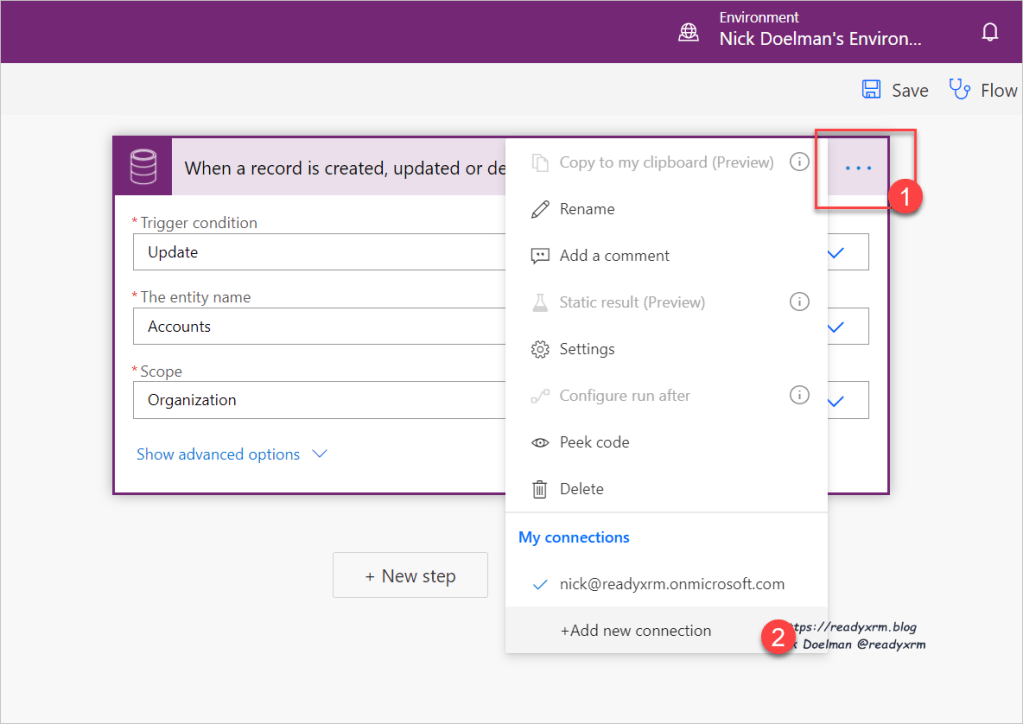Select nick@readyxrm.onmicrosoft.com connection

pyautogui.click(x=671, y=584)
